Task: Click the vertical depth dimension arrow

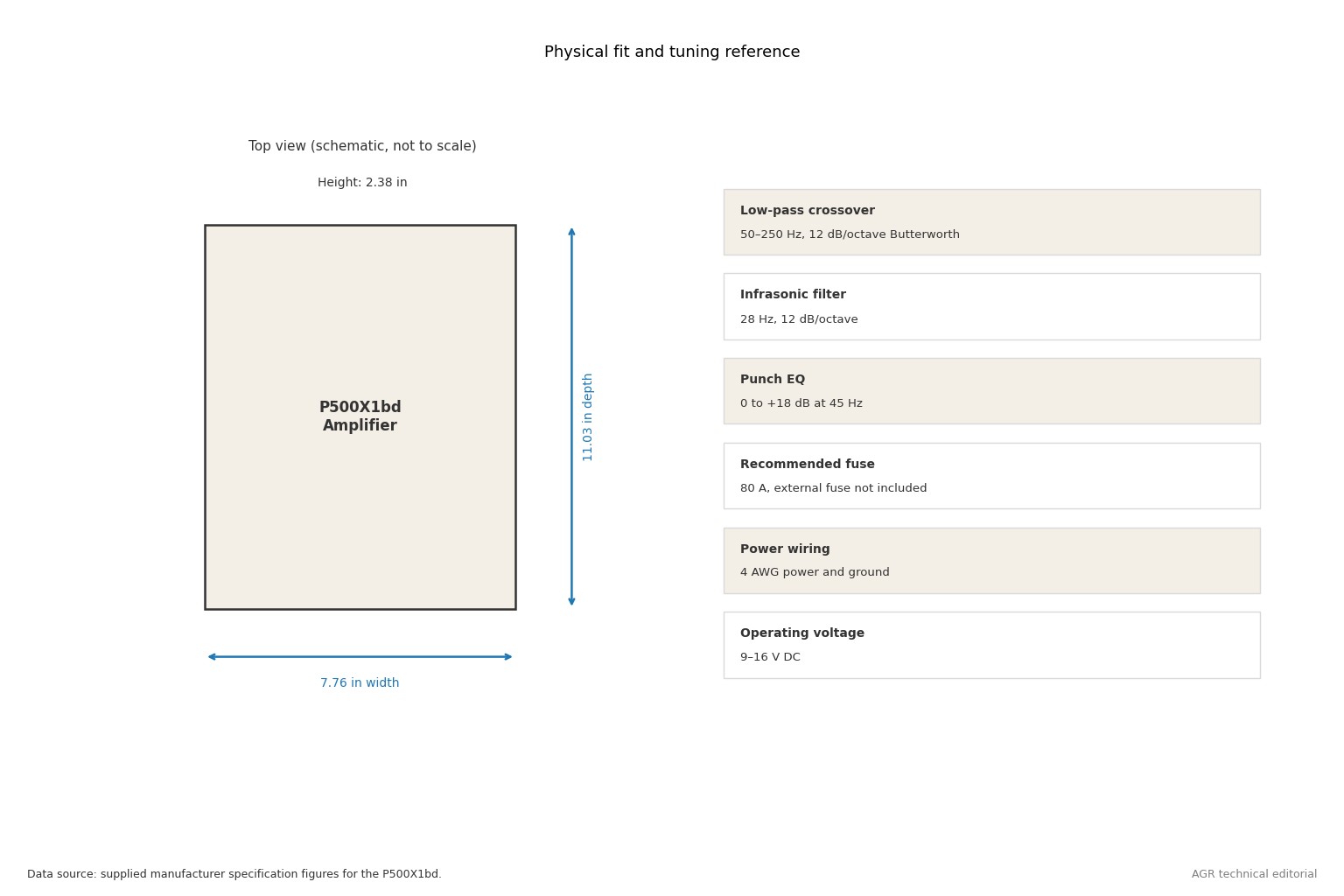Action: pyautogui.click(x=571, y=416)
